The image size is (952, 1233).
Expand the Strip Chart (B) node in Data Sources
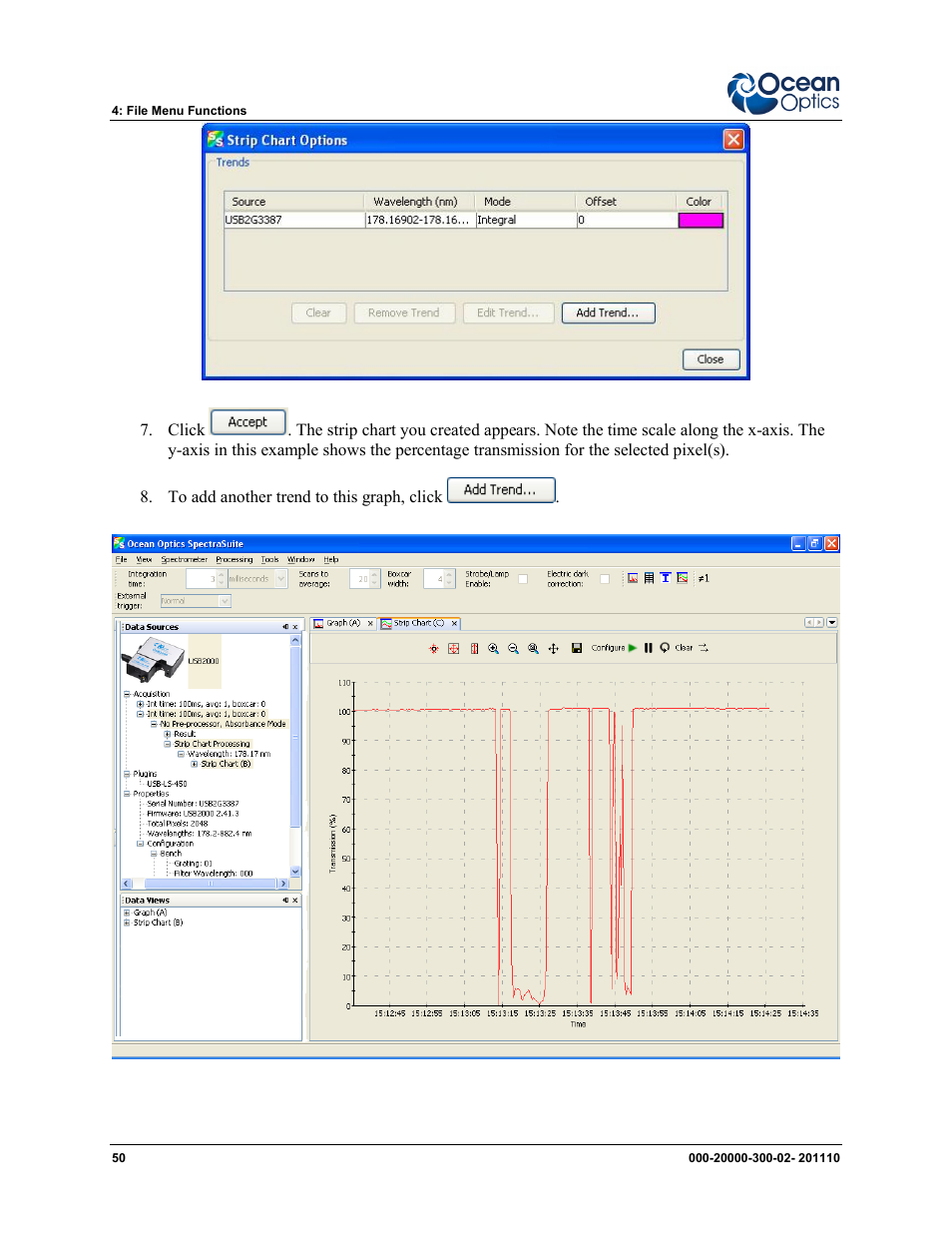(x=195, y=764)
